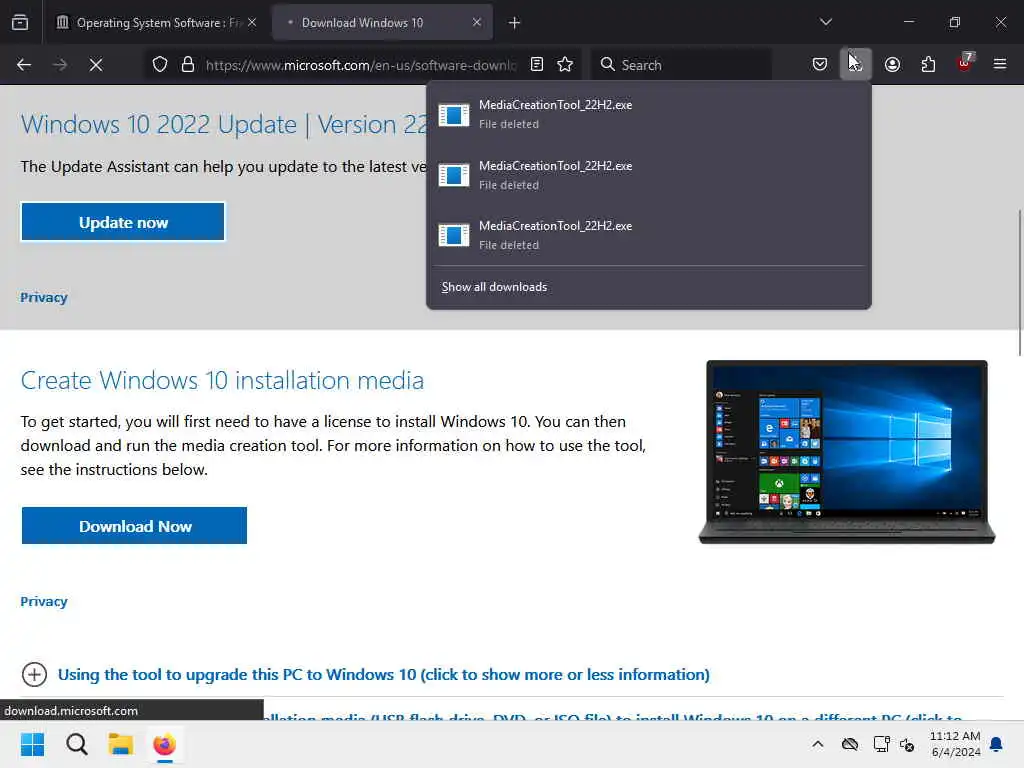Close the Operating System Software tab
The height and width of the screenshot is (768, 1024).
pyautogui.click(x=252, y=22)
